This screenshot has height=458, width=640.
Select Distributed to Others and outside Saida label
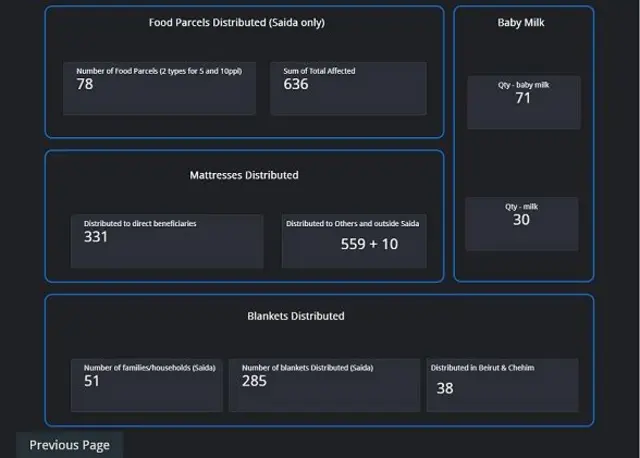tap(353, 224)
